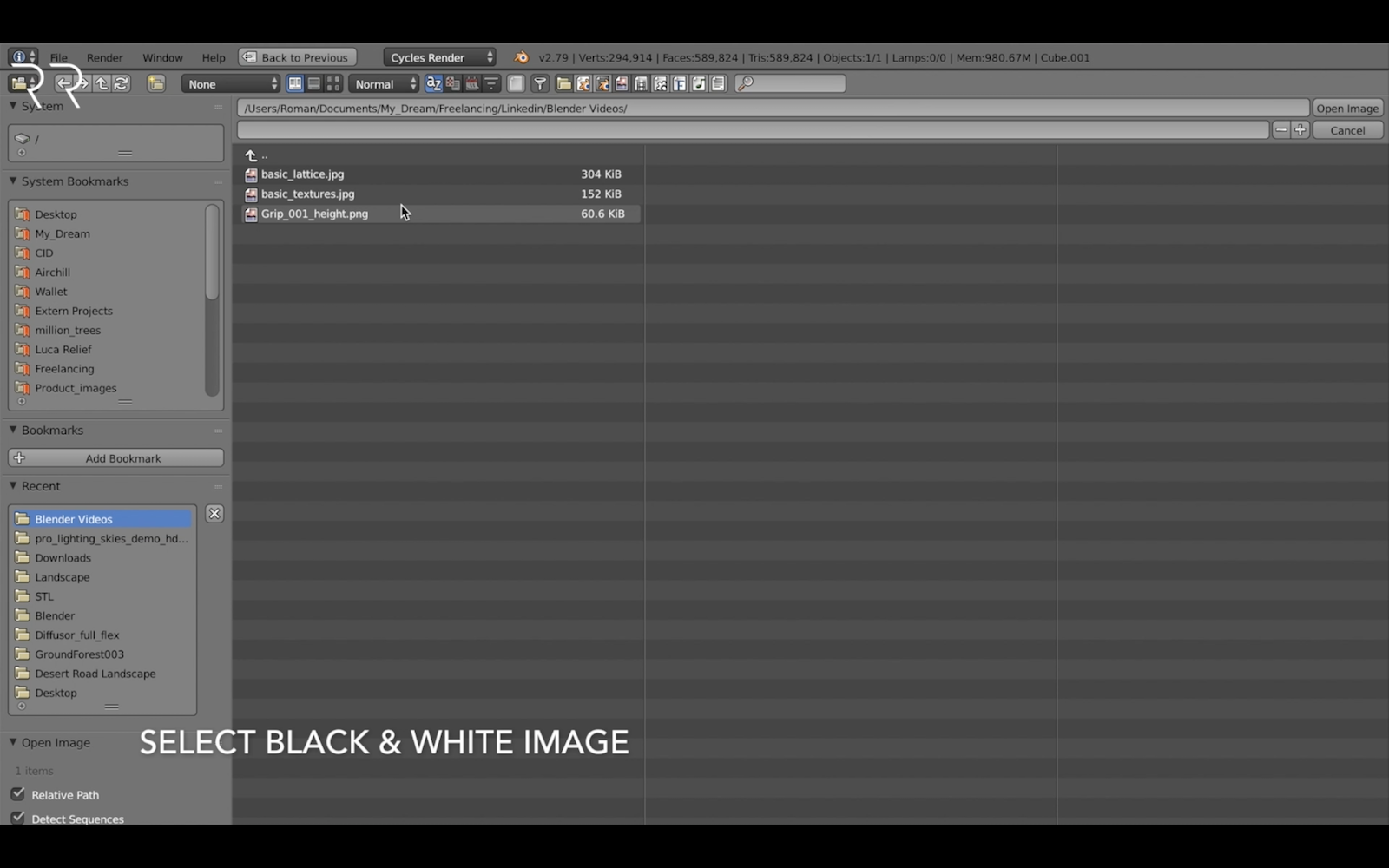Enable thumbnail display mode for files
The width and height of the screenshot is (1389, 868).
pos(333,83)
